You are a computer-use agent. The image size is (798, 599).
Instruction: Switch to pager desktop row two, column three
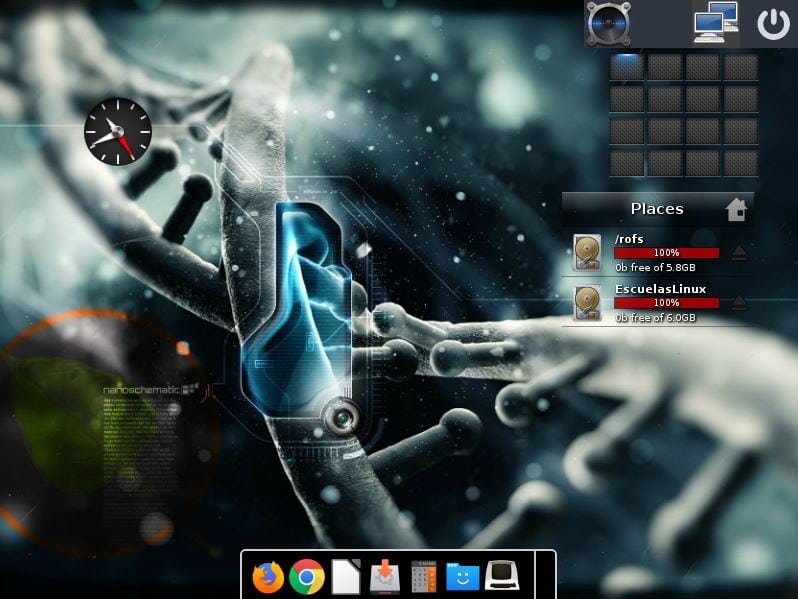click(703, 99)
